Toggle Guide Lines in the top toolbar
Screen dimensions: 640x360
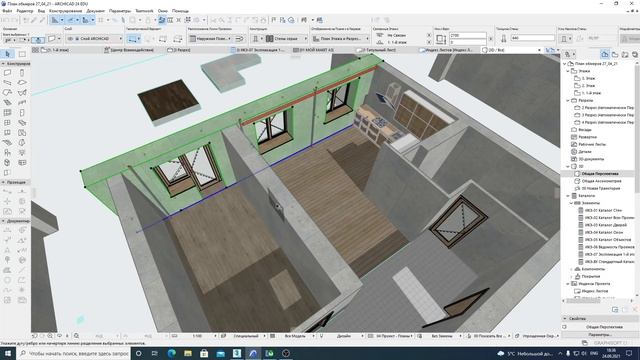[55, 20]
